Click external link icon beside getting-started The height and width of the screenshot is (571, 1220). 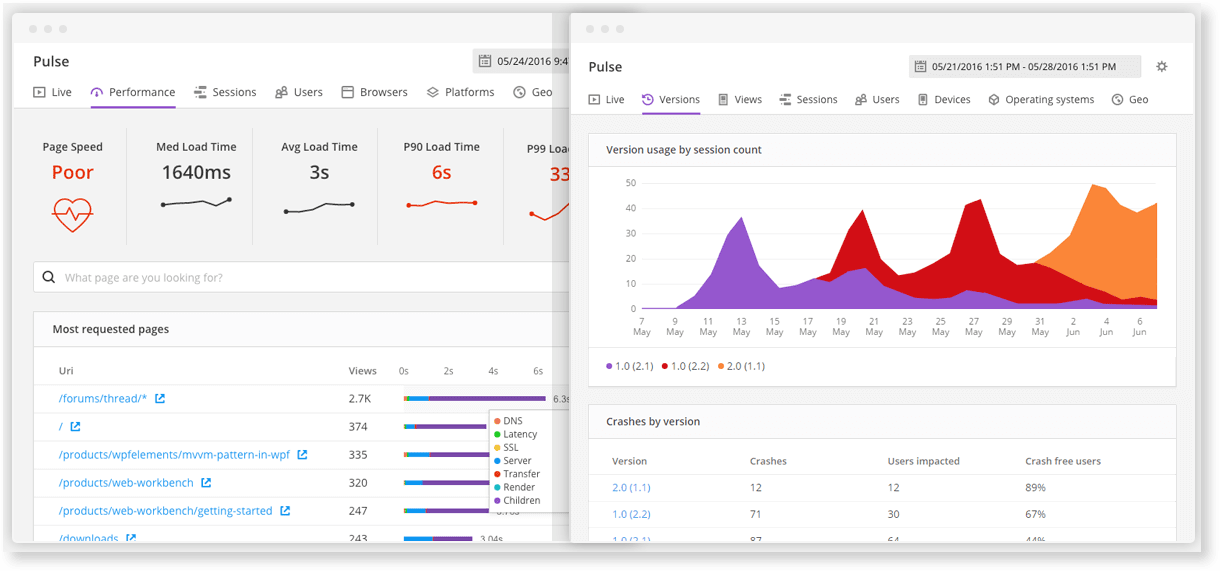click(285, 511)
